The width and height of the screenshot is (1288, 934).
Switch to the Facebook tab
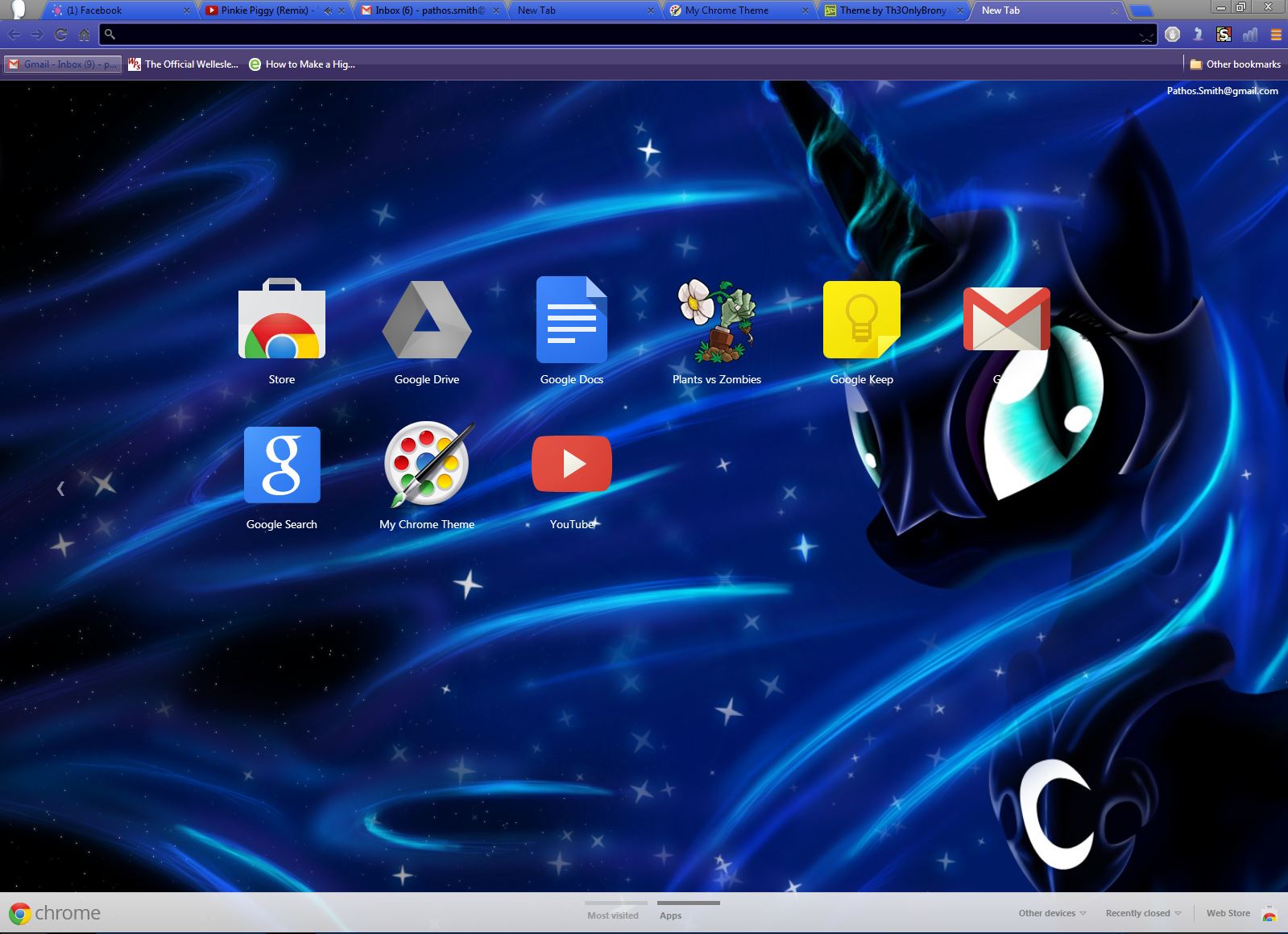[118, 10]
